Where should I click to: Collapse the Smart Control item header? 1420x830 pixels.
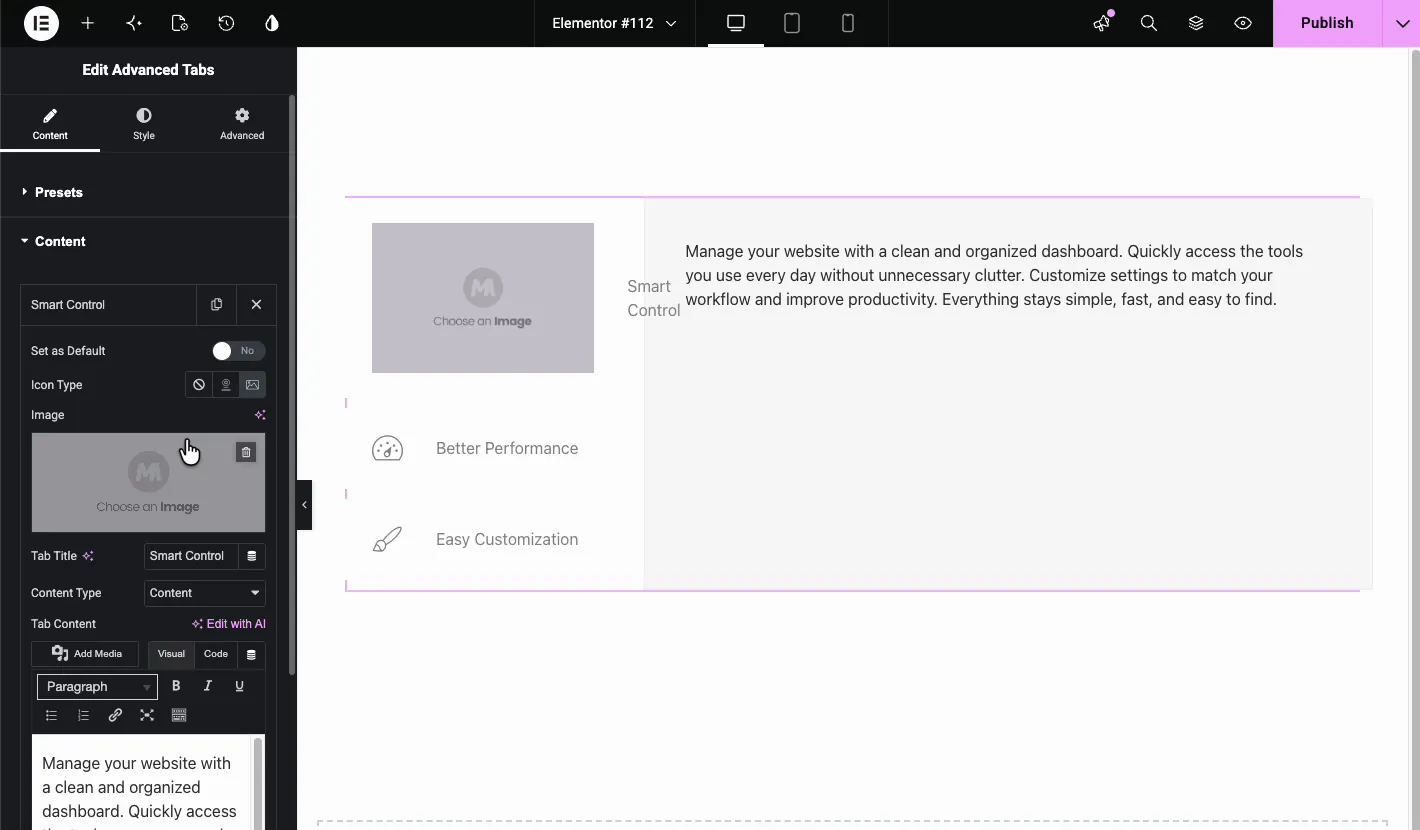coord(108,305)
